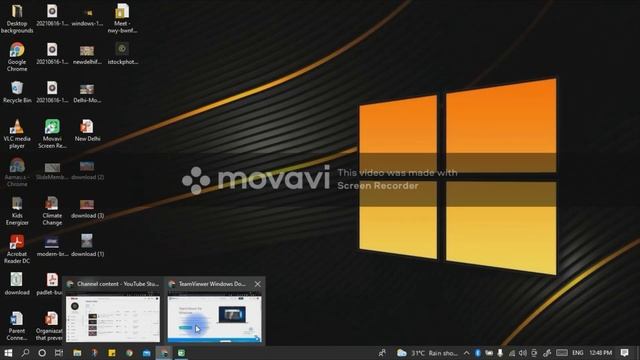Select the download (1) image file
The width and height of the screenshot is (640, 360).
(87, 245)
